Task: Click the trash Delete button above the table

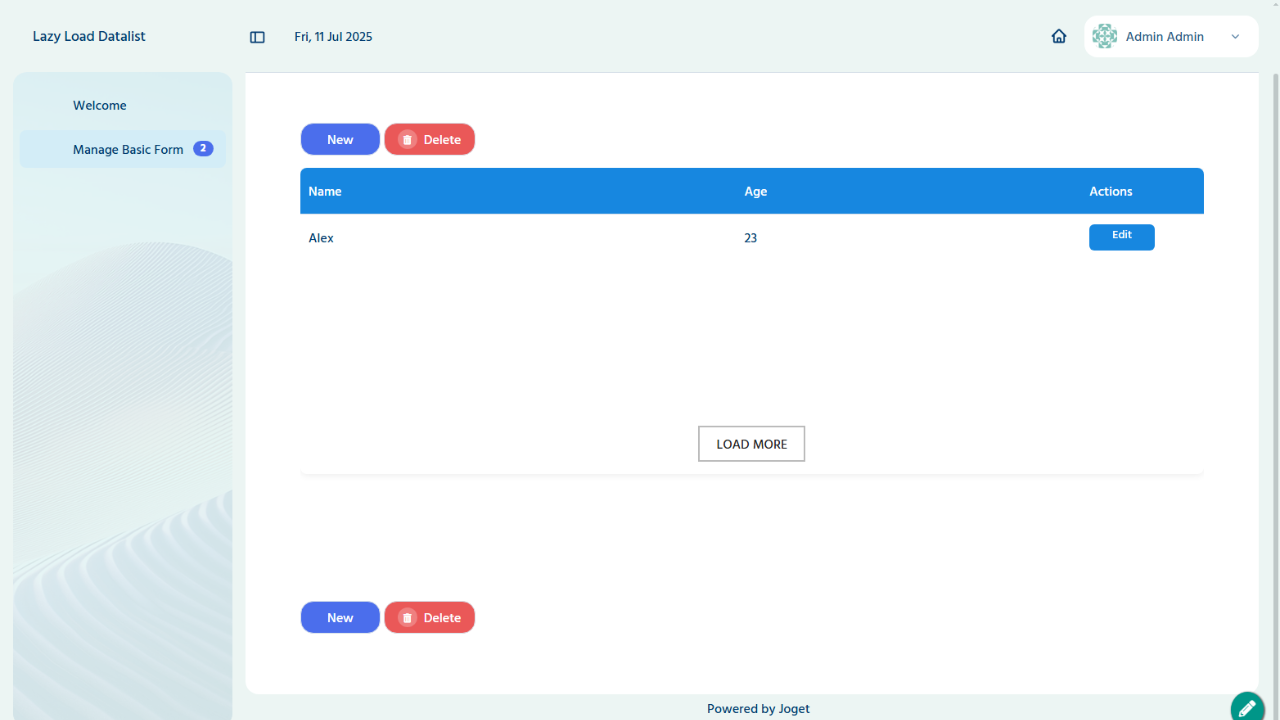Action: point(429,140)
